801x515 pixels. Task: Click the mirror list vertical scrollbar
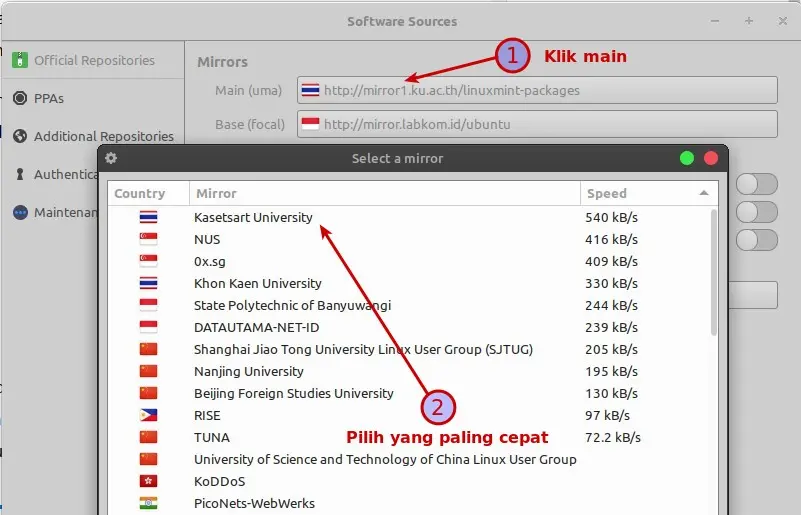point(714,272)
